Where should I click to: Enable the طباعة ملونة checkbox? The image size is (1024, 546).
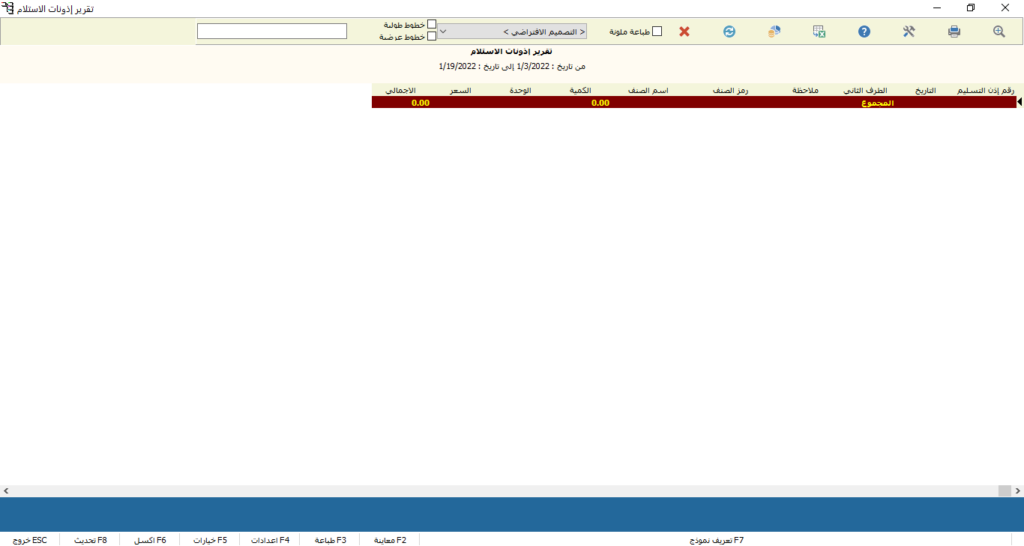click(x=657, y=32)
